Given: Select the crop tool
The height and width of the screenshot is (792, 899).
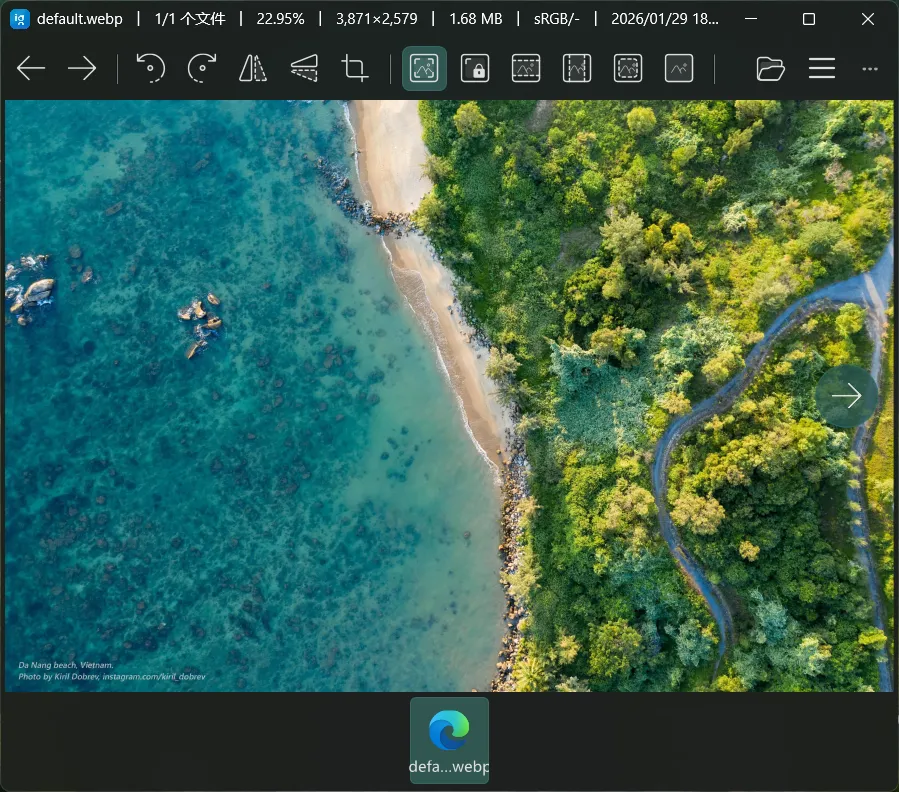Looking at the screenshot, I should pos(355,68).
